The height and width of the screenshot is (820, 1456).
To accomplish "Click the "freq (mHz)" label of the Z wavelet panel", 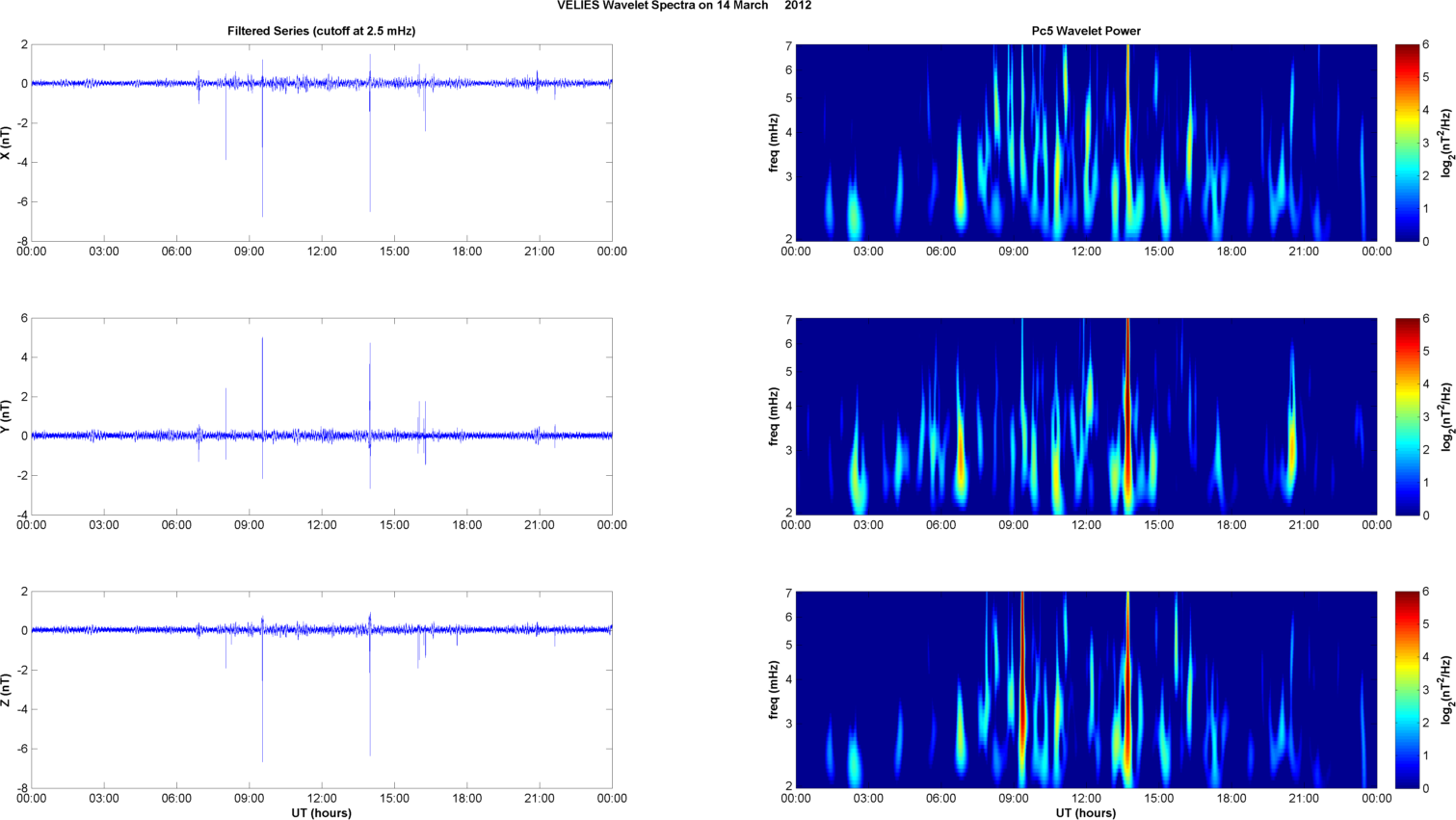I will pyautogui.click(x=774, y=690).
